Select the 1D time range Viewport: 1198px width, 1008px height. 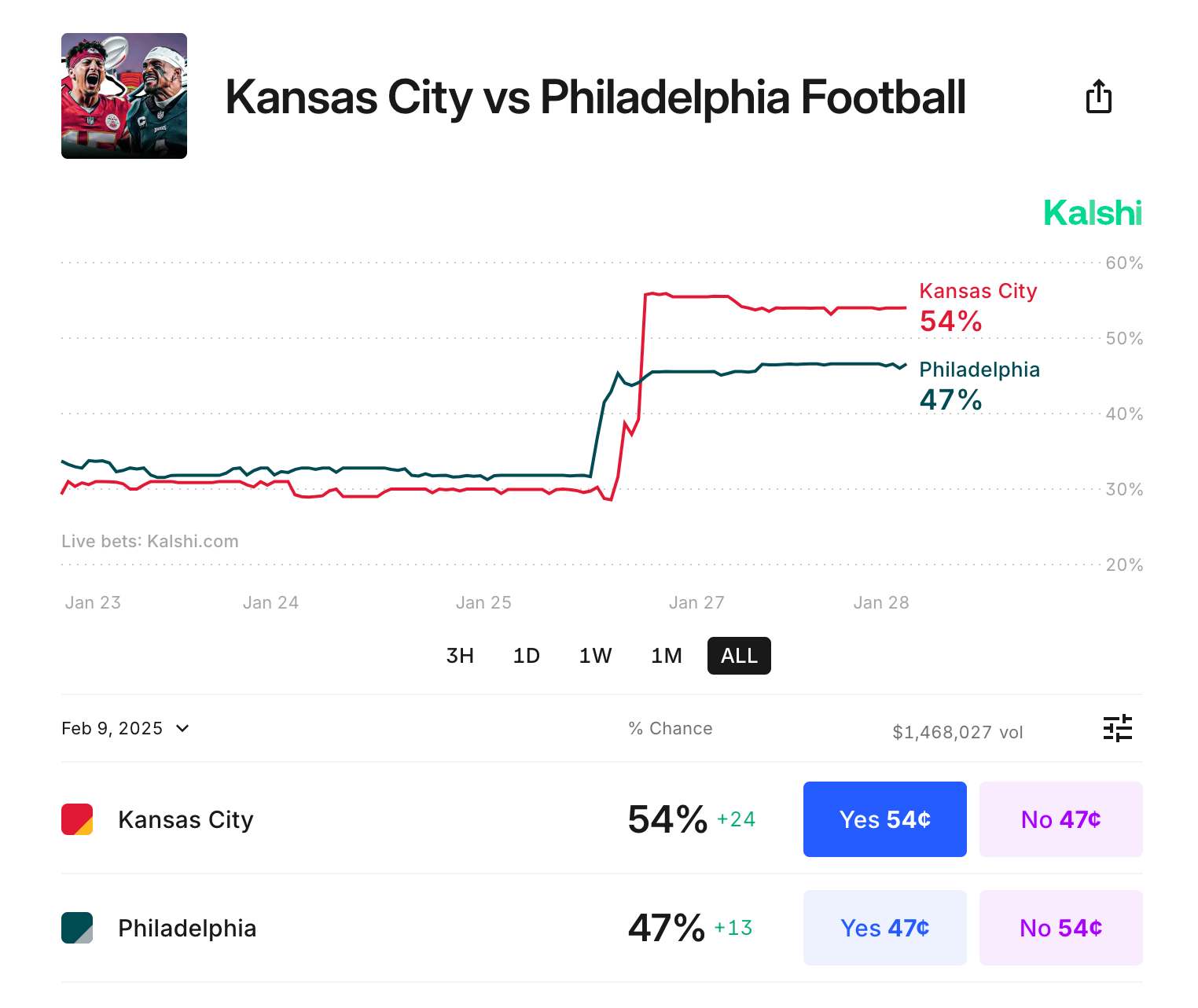(526, 656)
